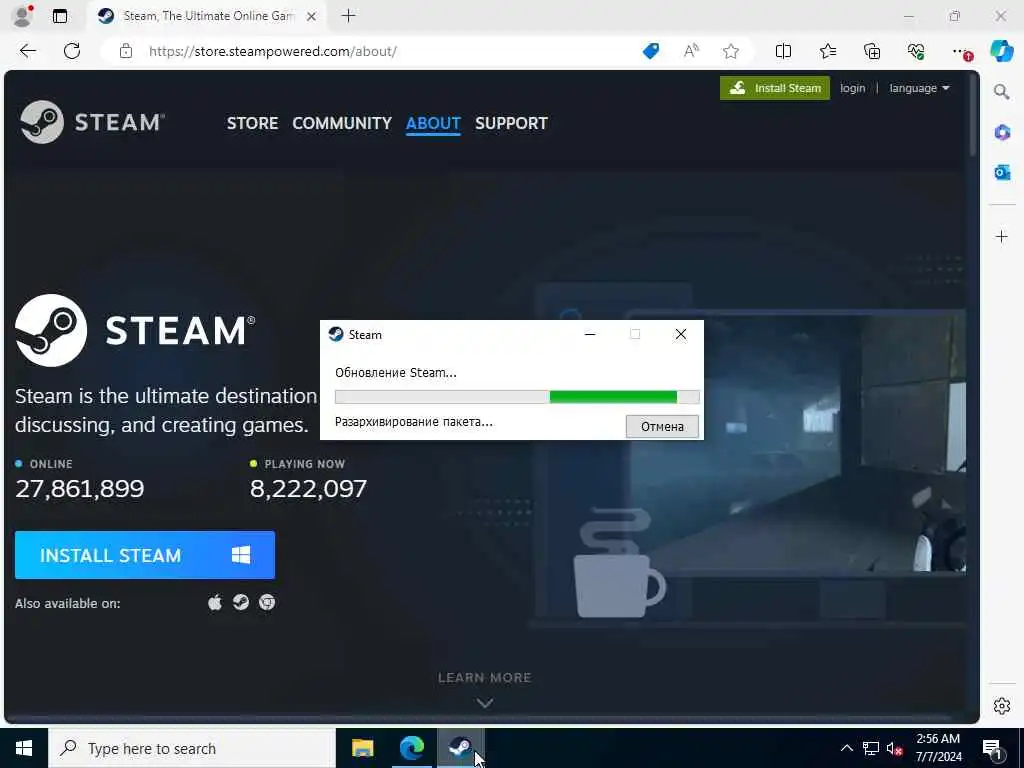
Task: Open the tab actions menu icon
Action: (60, 16)
